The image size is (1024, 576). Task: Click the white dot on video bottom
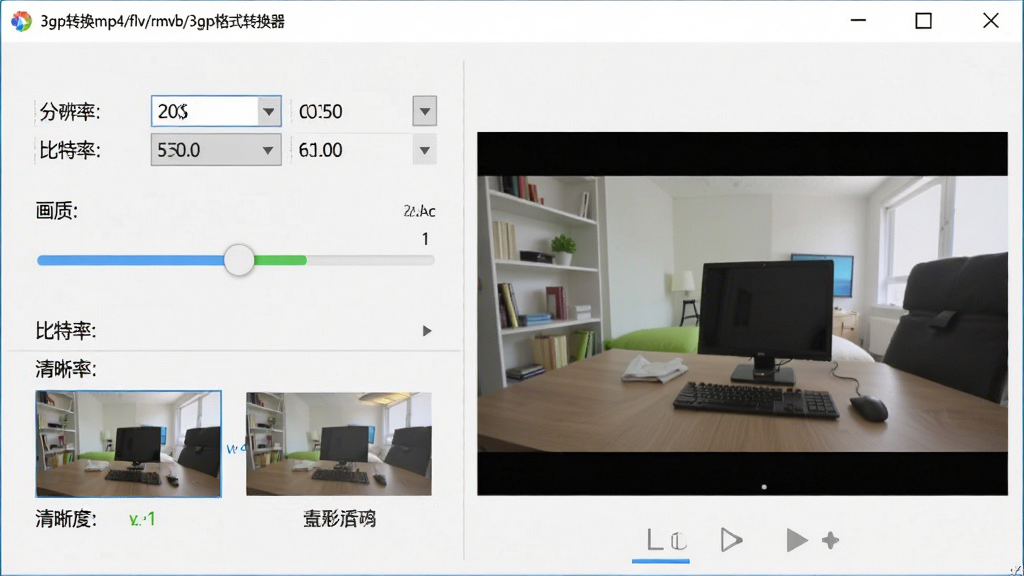pyautogui.click(x=764, y=487)
